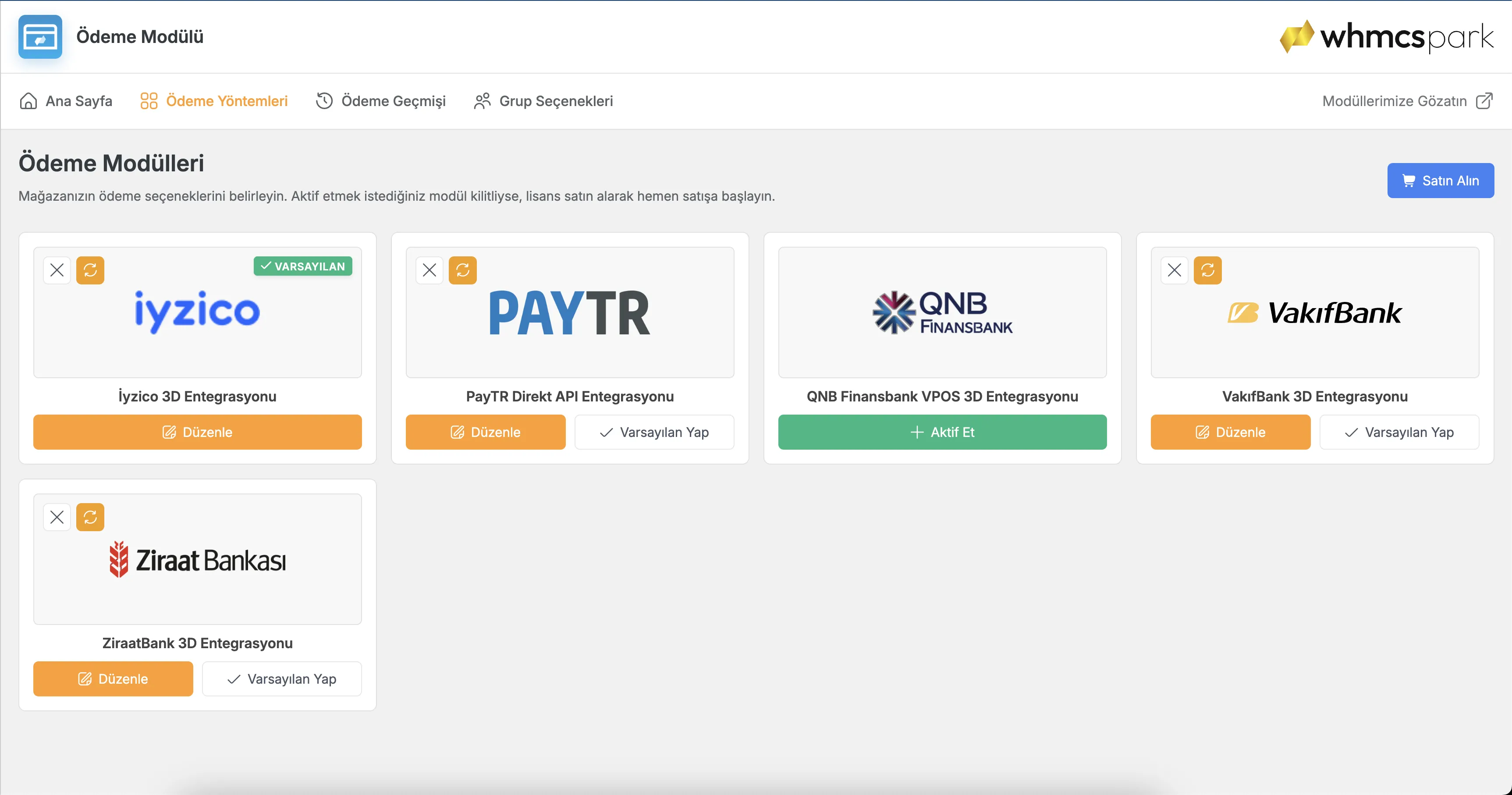This screenshot has width=1512, height=795.
Task: Open the Ana Sayfa tab
Action: coord(66,101)
